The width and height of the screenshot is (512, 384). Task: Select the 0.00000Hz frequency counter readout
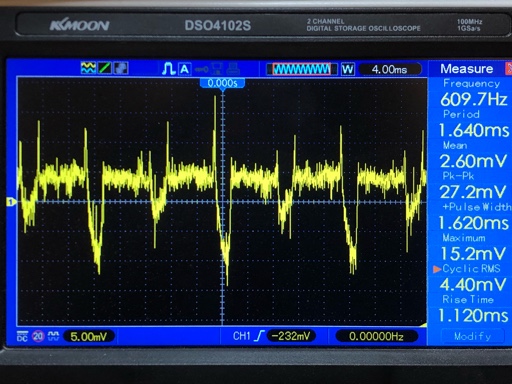coord(376,336)
